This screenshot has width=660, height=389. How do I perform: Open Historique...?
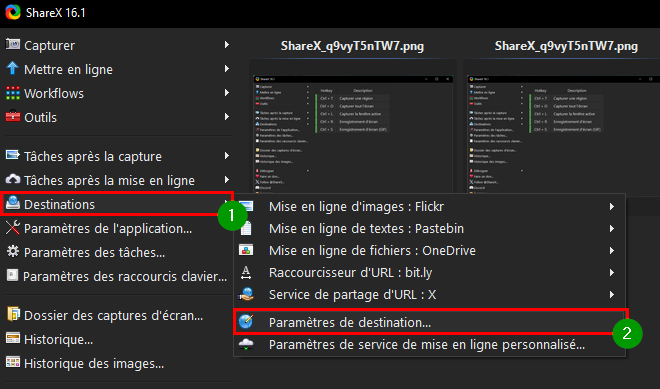117,339
